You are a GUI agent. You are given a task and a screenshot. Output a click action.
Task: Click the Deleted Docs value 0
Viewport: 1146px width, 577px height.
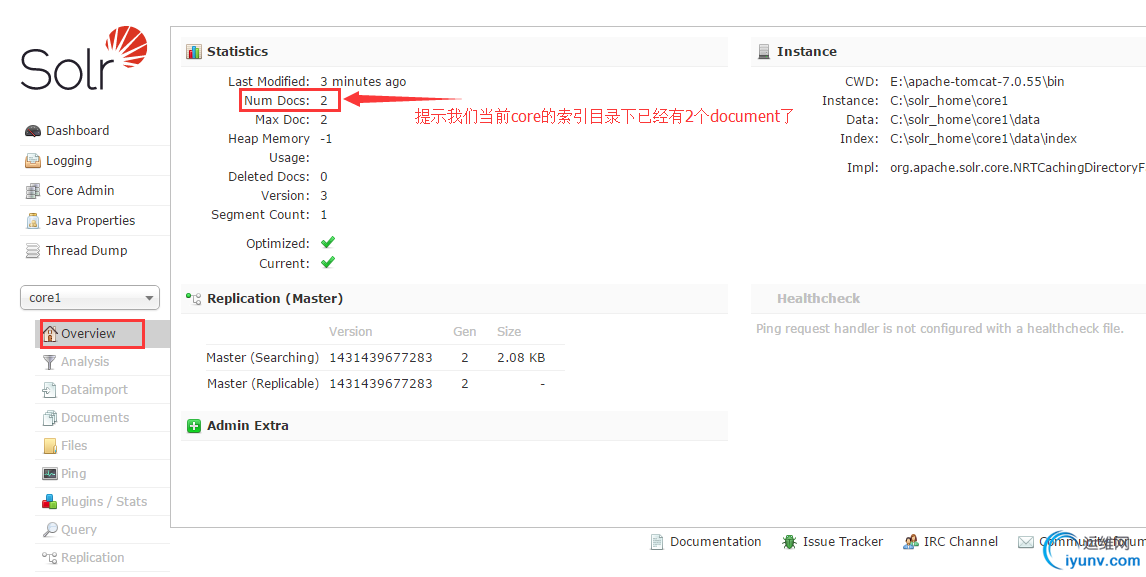point(324,177)
